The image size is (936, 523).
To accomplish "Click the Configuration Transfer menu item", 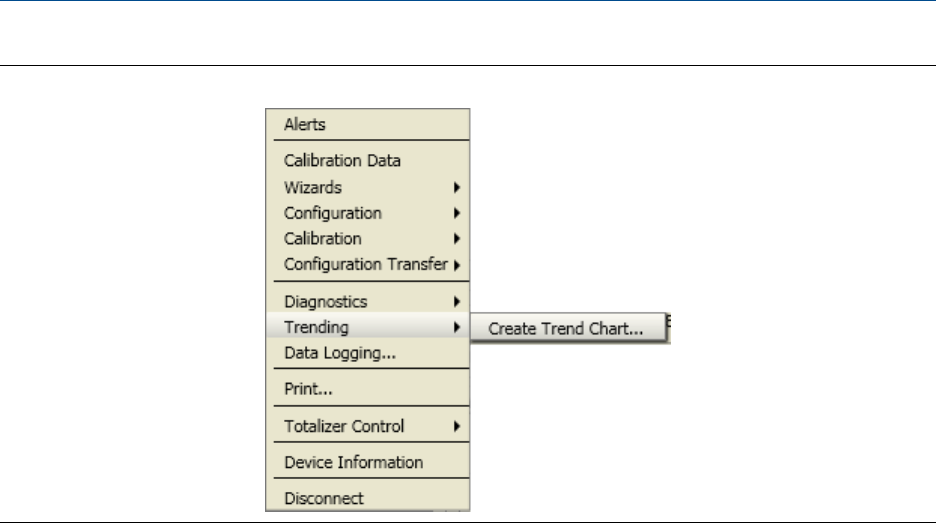I will [x=365, y=265].
